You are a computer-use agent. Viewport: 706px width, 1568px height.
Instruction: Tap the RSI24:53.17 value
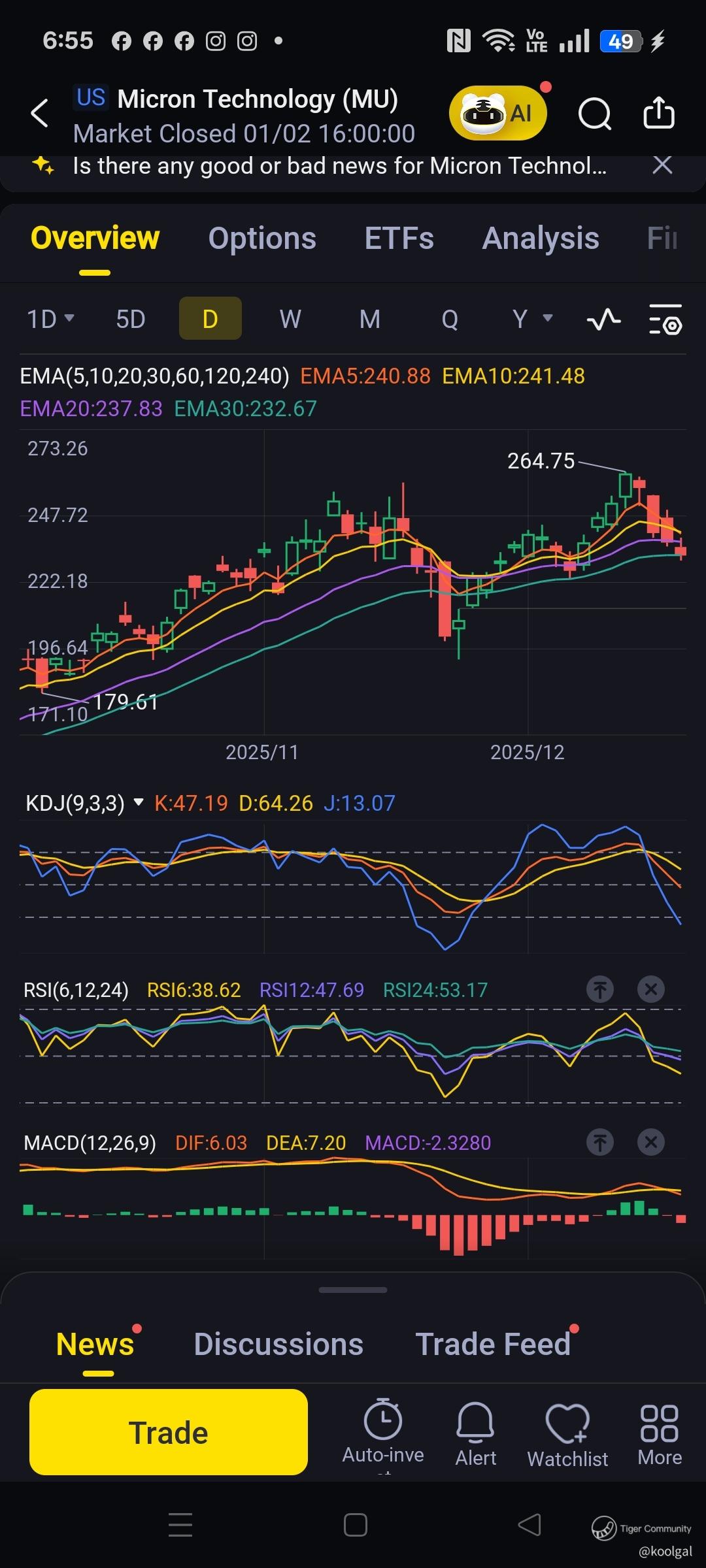tap(435, 990)
